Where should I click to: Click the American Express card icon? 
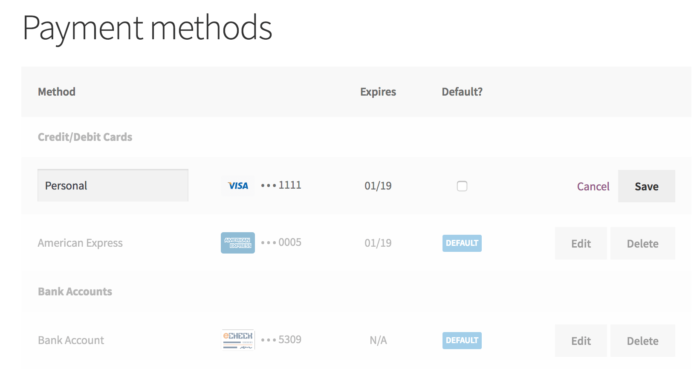(x=238, y=243)
